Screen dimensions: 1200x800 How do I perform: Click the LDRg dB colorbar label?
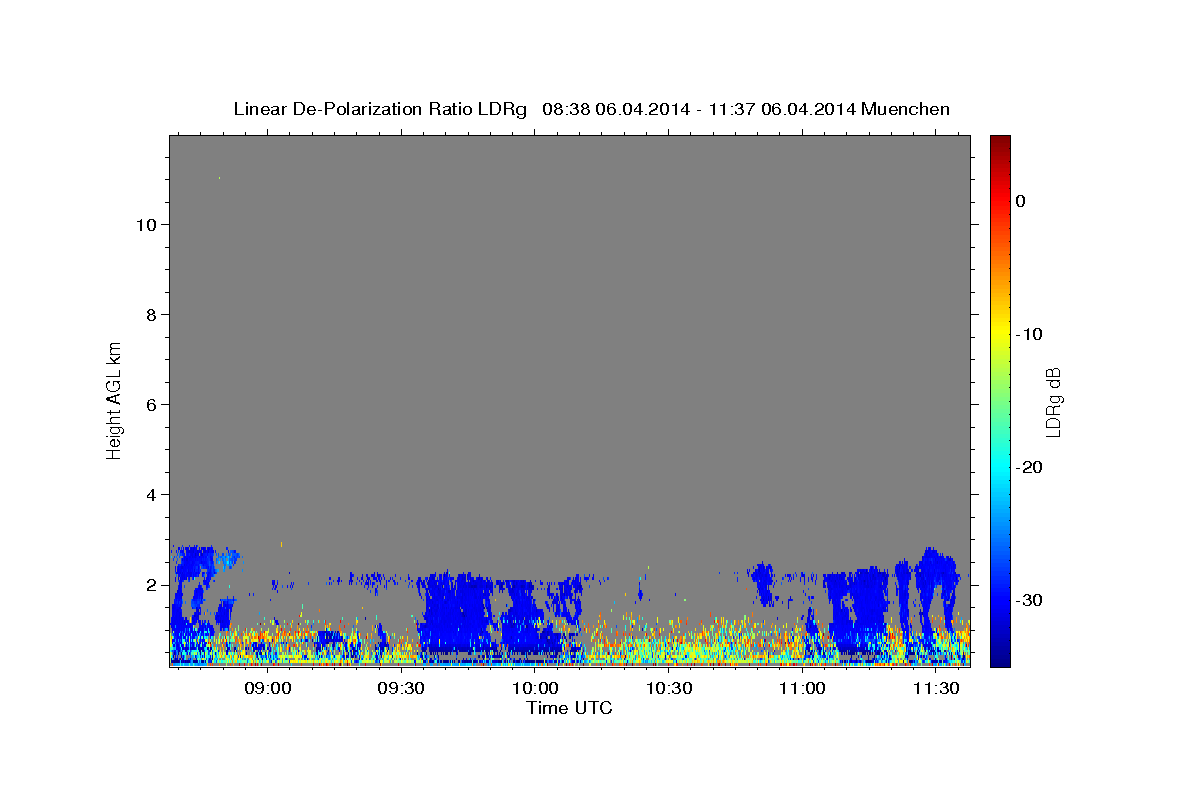1053,402
